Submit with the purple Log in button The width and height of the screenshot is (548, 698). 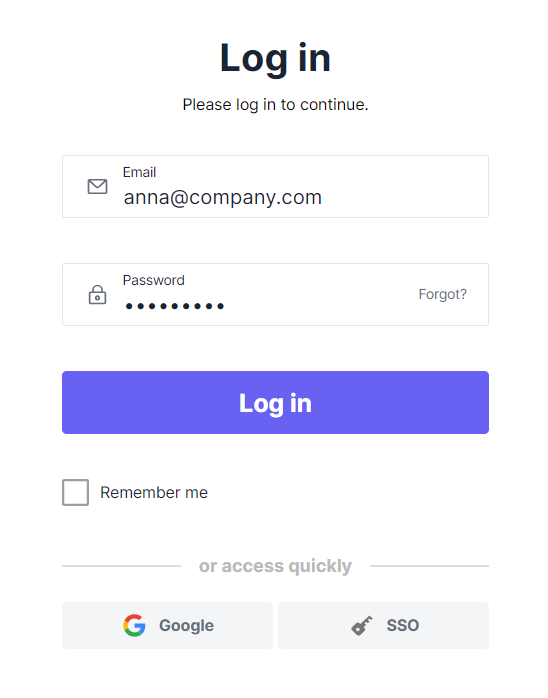(x=275, y=402)
